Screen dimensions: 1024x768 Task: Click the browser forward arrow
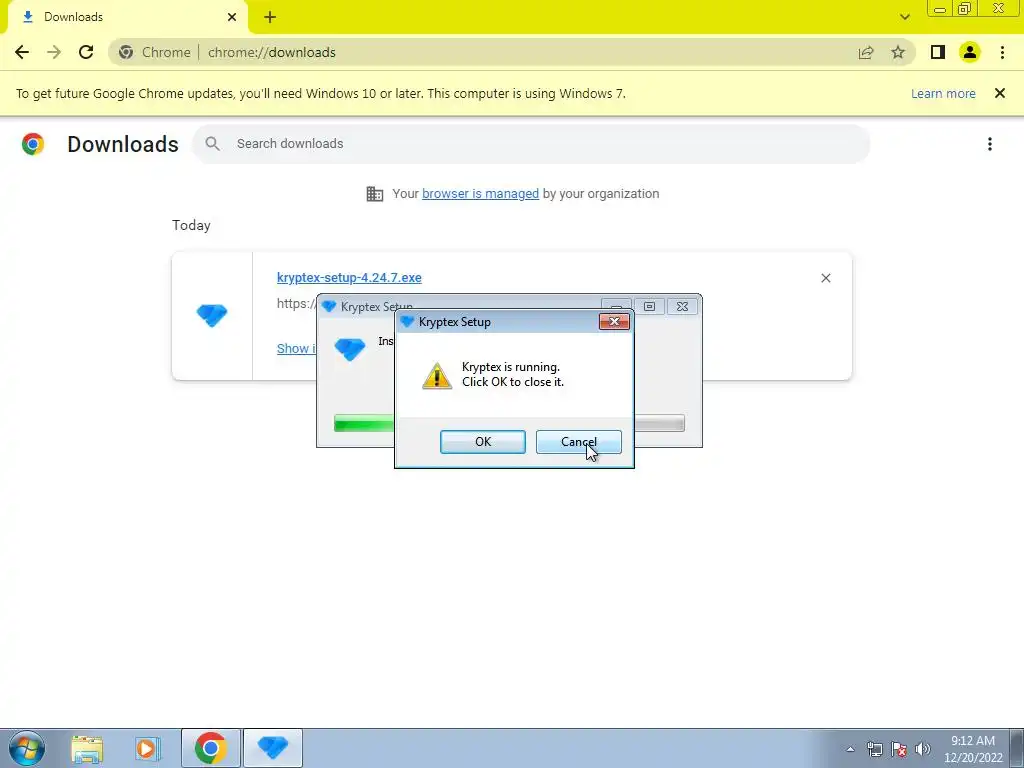[54, 52]
